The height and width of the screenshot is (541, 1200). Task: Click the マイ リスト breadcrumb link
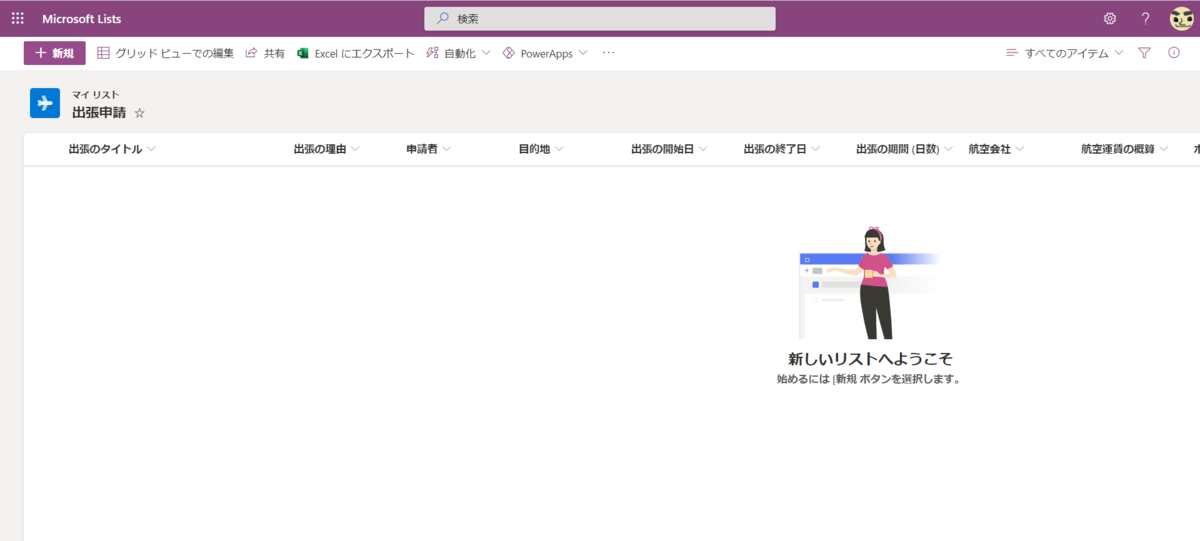95,95
